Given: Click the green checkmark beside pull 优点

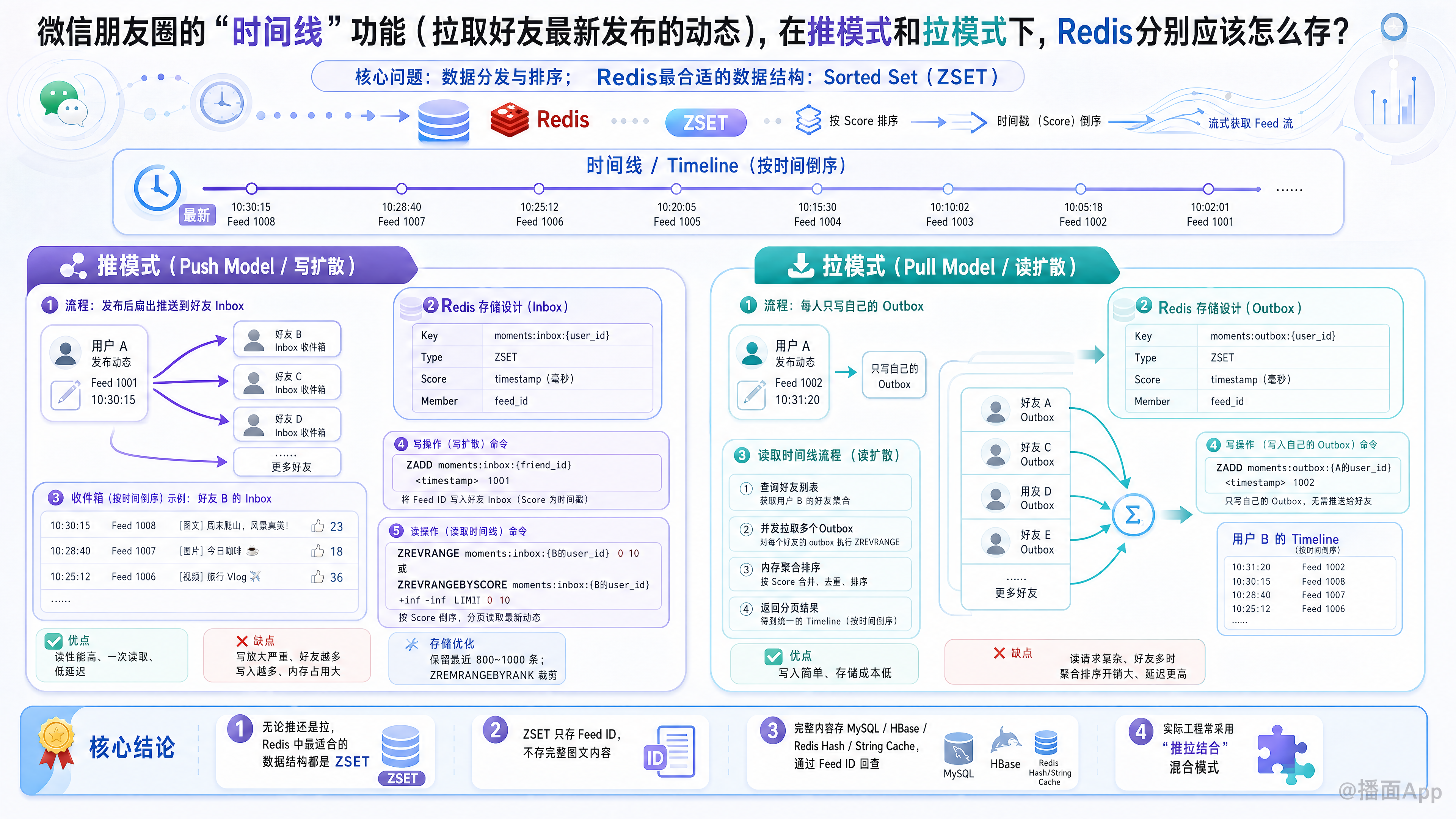Looking at the screenshot, I should click(x=773, y=656).
